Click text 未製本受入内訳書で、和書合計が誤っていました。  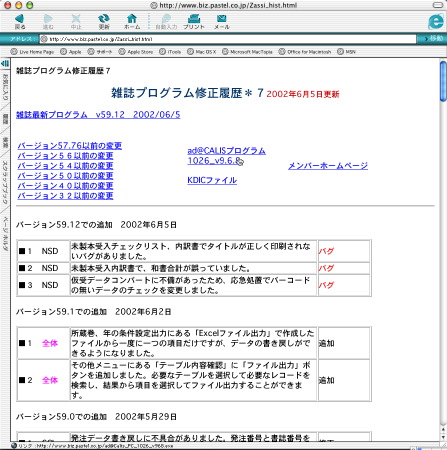161,268
